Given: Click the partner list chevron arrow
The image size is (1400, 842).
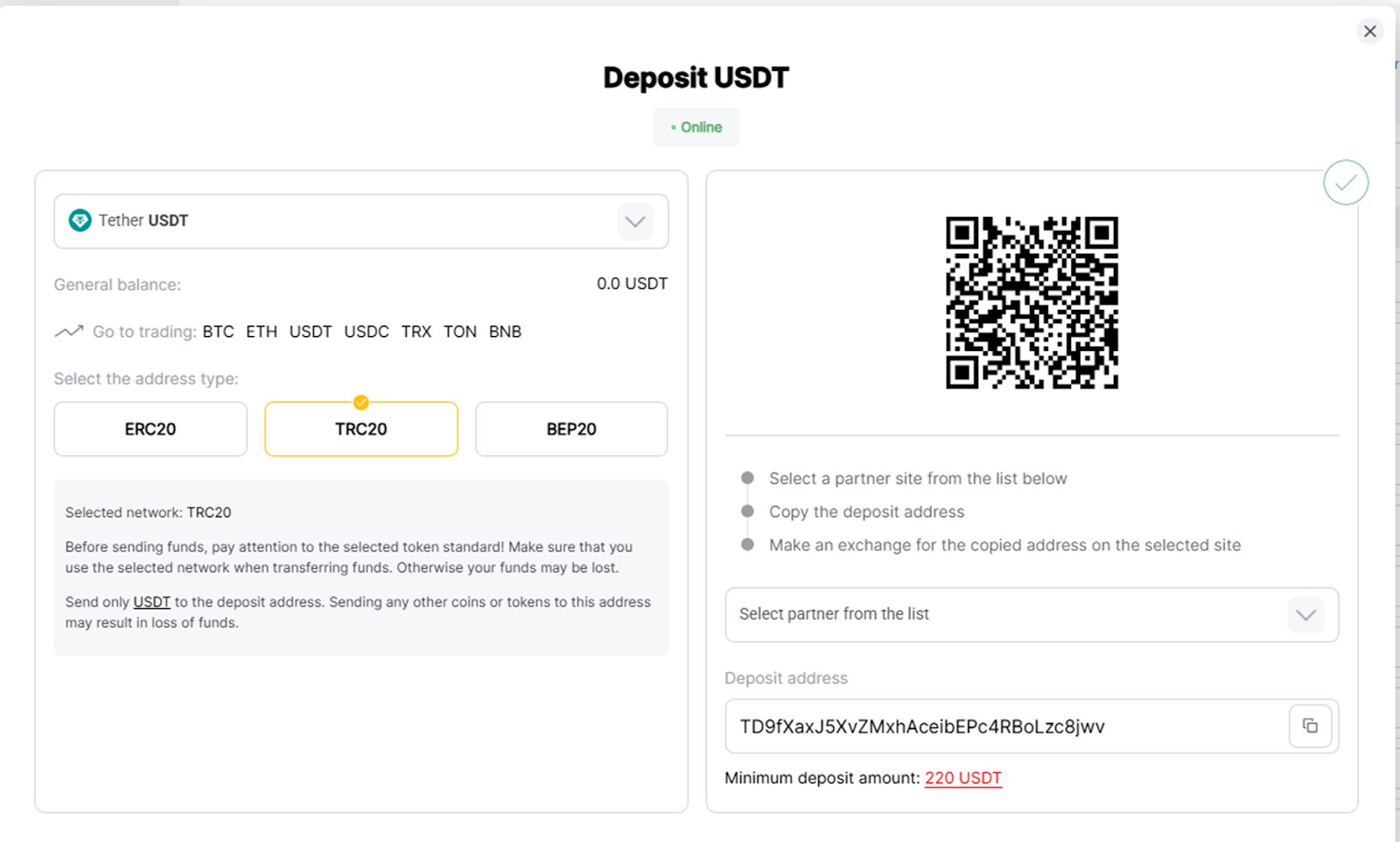Looking at the screenshot, I should pyautogui.click(x=1305, y=614).
